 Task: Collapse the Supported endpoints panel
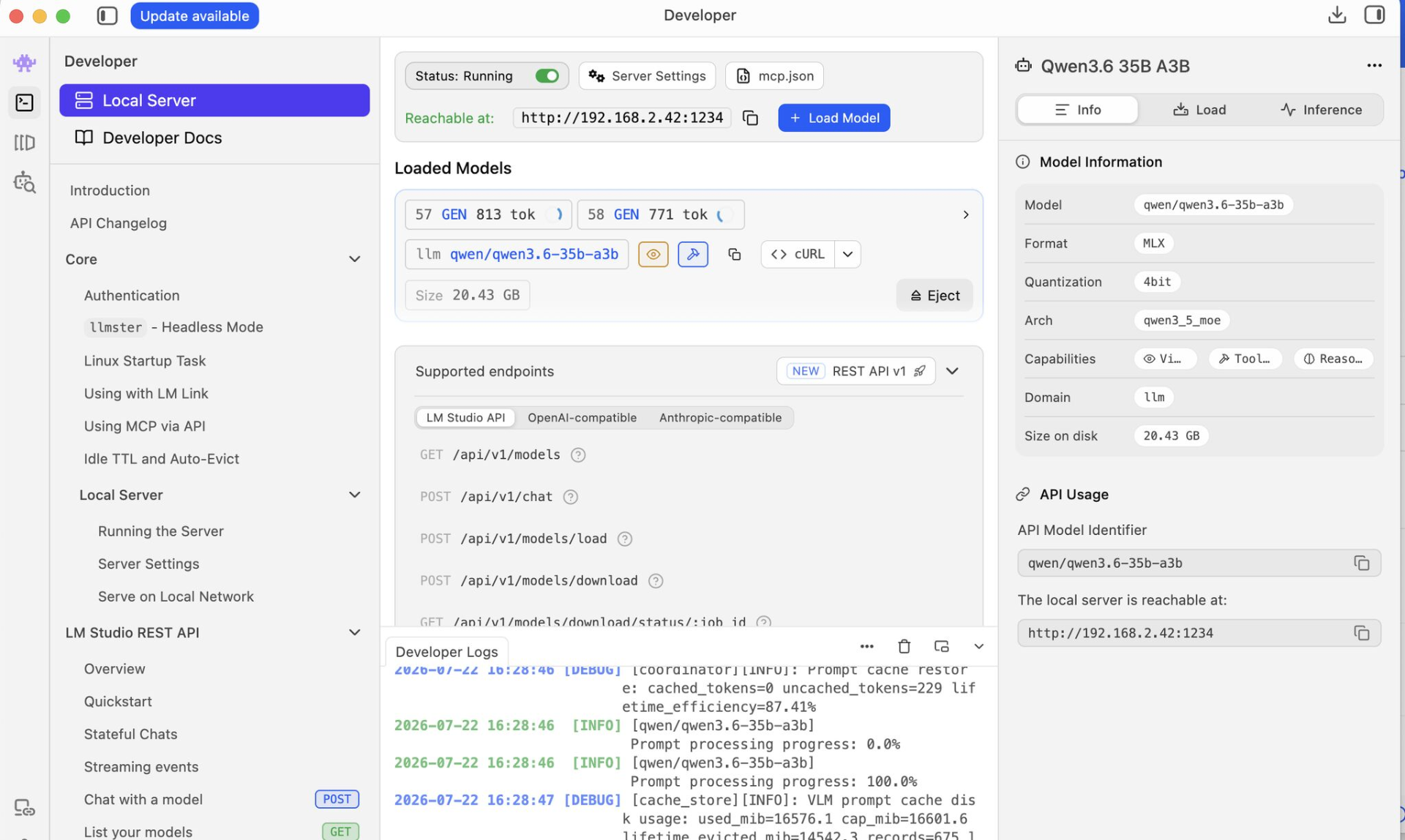[952, 371]
